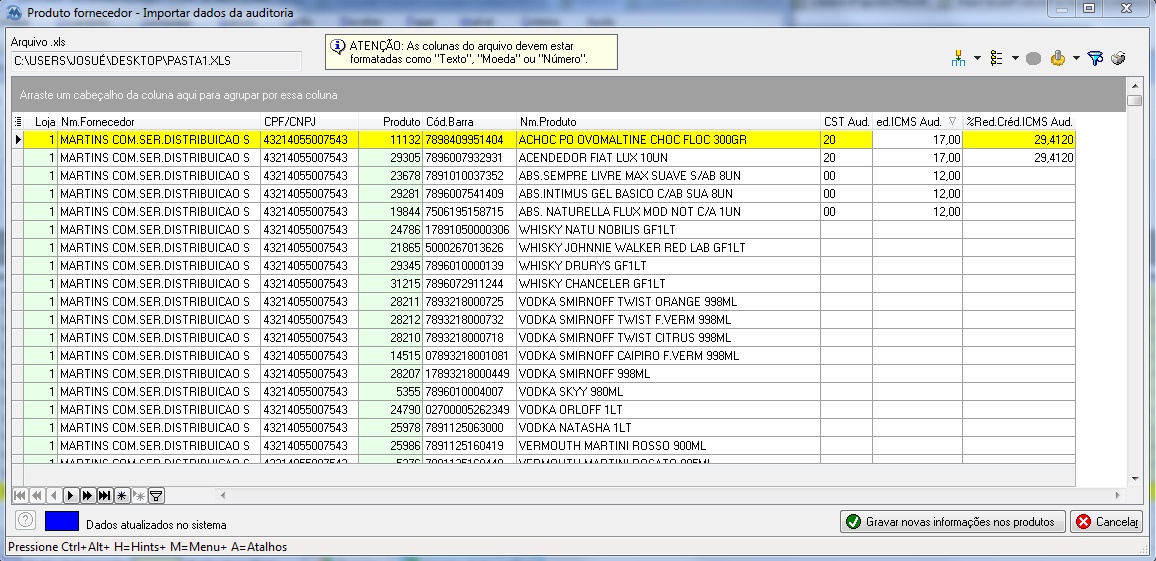Click the gold stamp tool icon

click(x=1058, y=58)
